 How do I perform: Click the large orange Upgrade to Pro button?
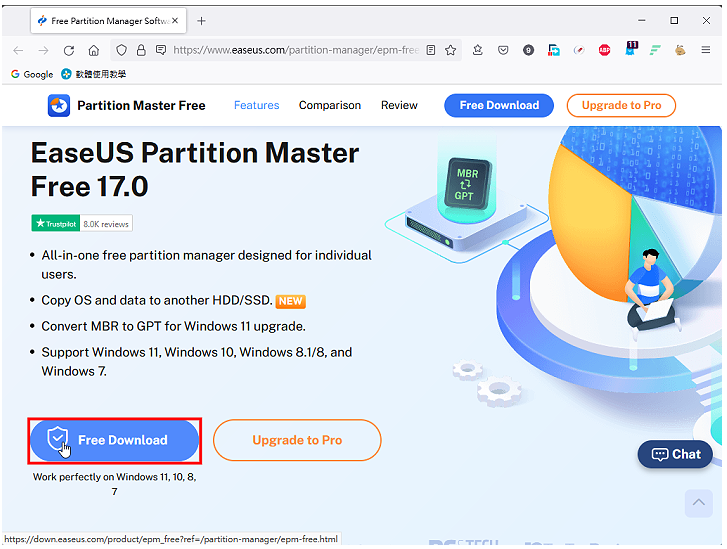[297, 440]
